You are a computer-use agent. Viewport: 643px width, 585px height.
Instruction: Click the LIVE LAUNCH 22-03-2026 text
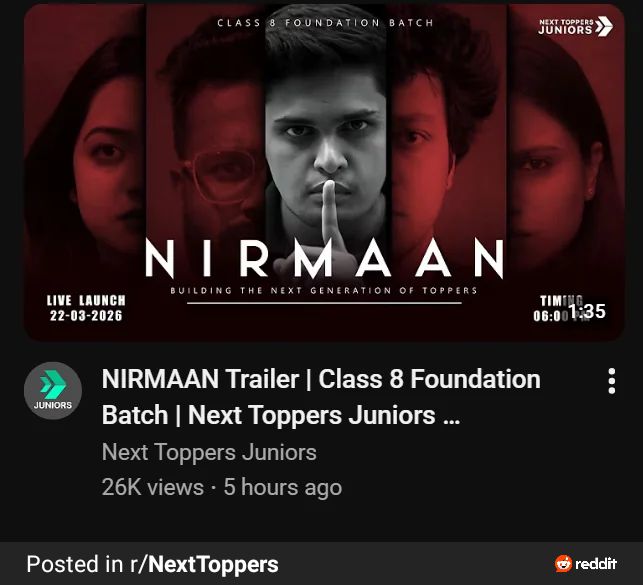tap(86, 308)
